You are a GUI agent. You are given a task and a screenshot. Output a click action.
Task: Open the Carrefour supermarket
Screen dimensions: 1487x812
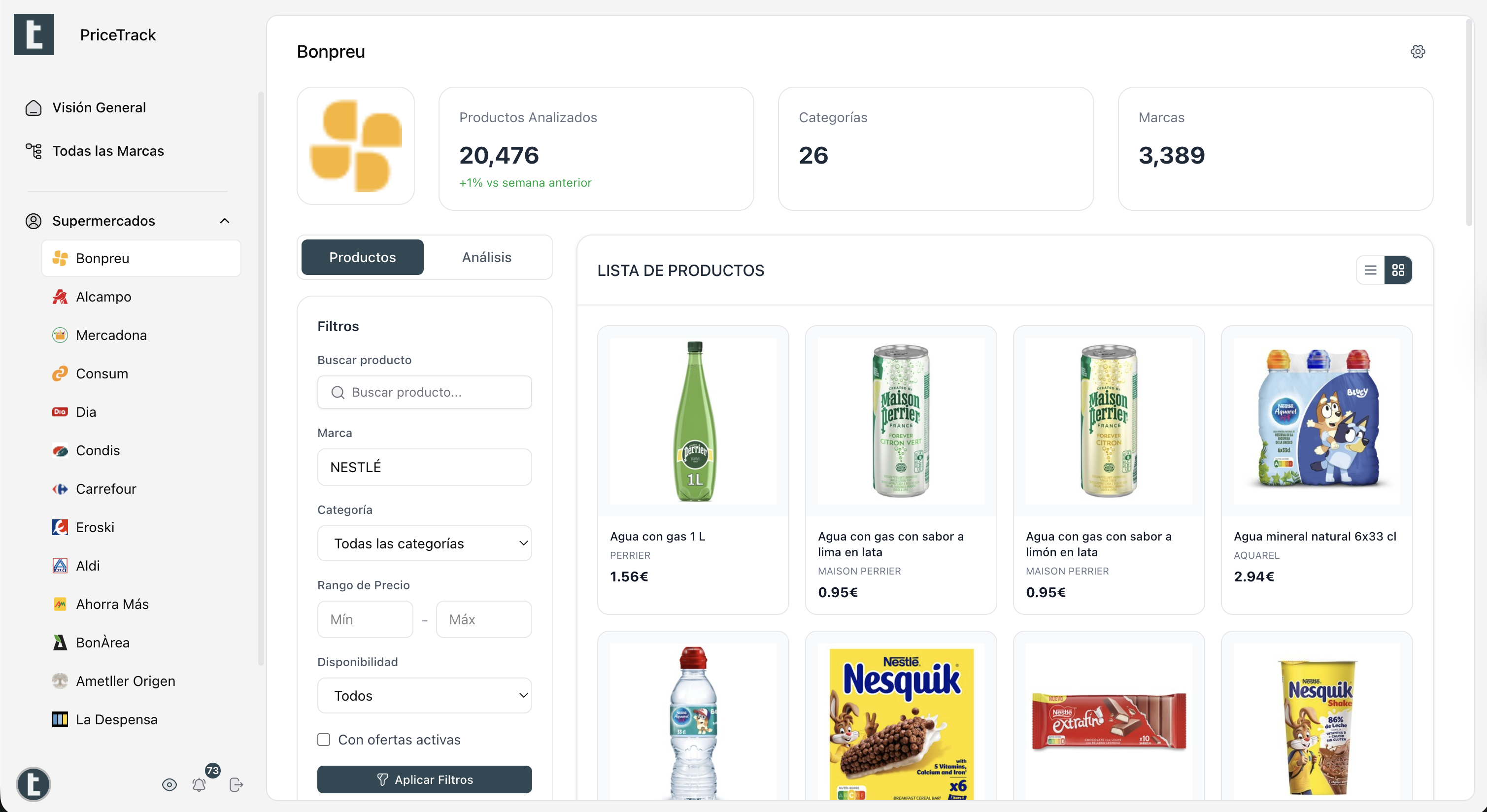pyautogui.click(x=106, y=489)
